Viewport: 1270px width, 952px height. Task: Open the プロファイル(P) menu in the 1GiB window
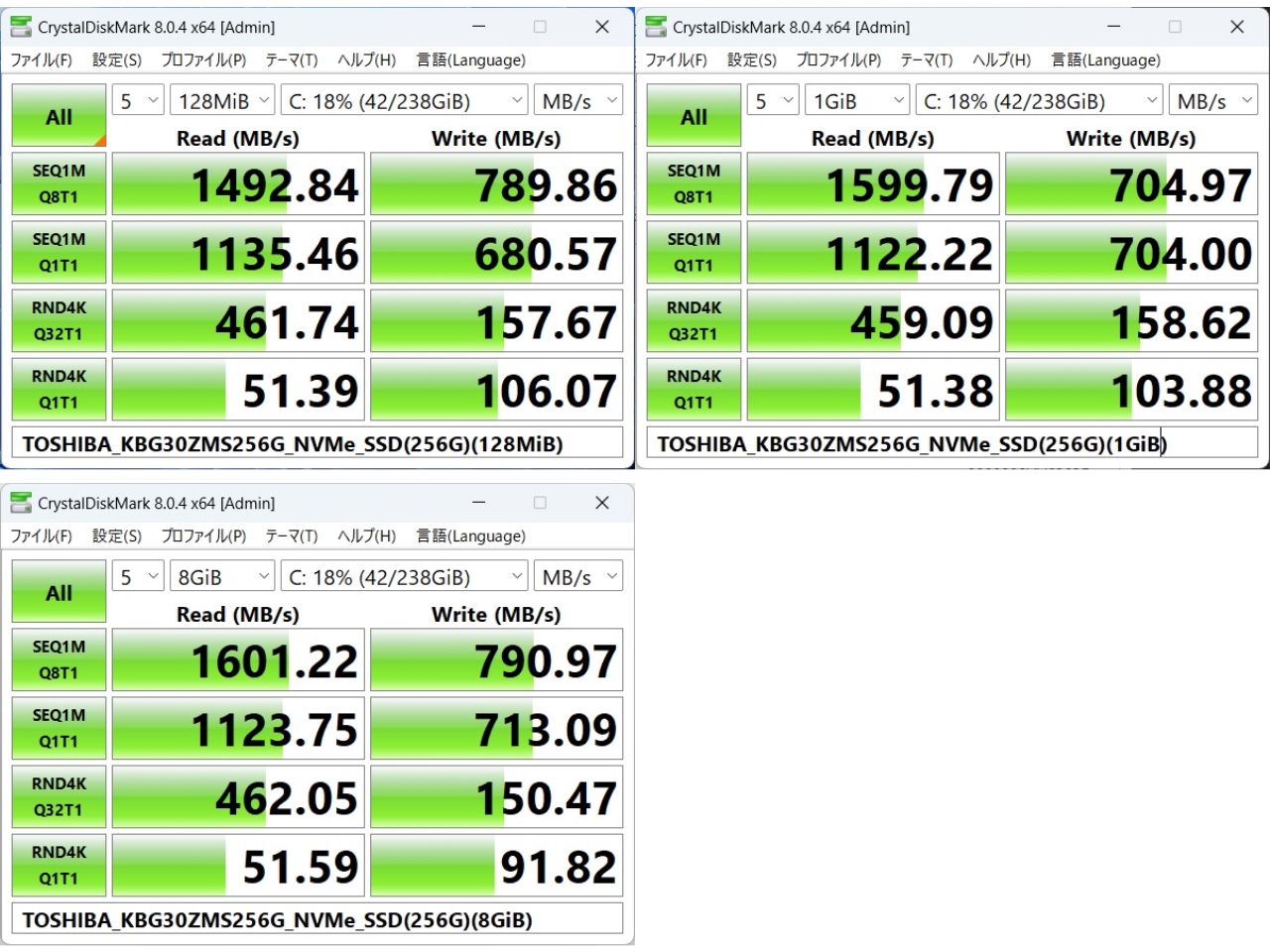click(838, 60)
